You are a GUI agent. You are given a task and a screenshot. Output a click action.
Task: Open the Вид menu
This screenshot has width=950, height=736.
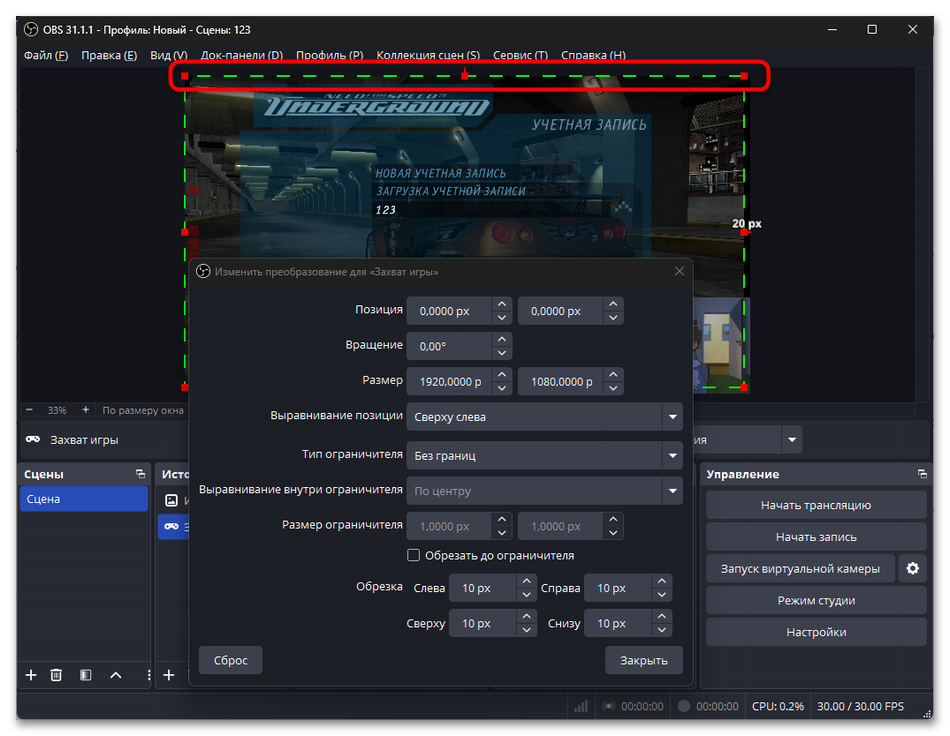tap(168, 55)
